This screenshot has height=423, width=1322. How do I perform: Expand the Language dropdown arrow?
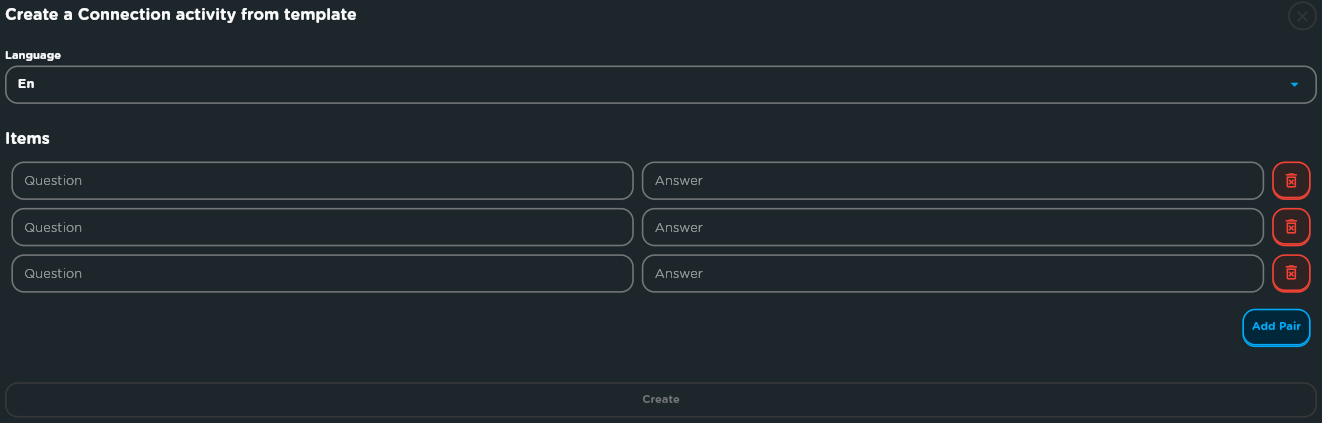[1294, 85]
